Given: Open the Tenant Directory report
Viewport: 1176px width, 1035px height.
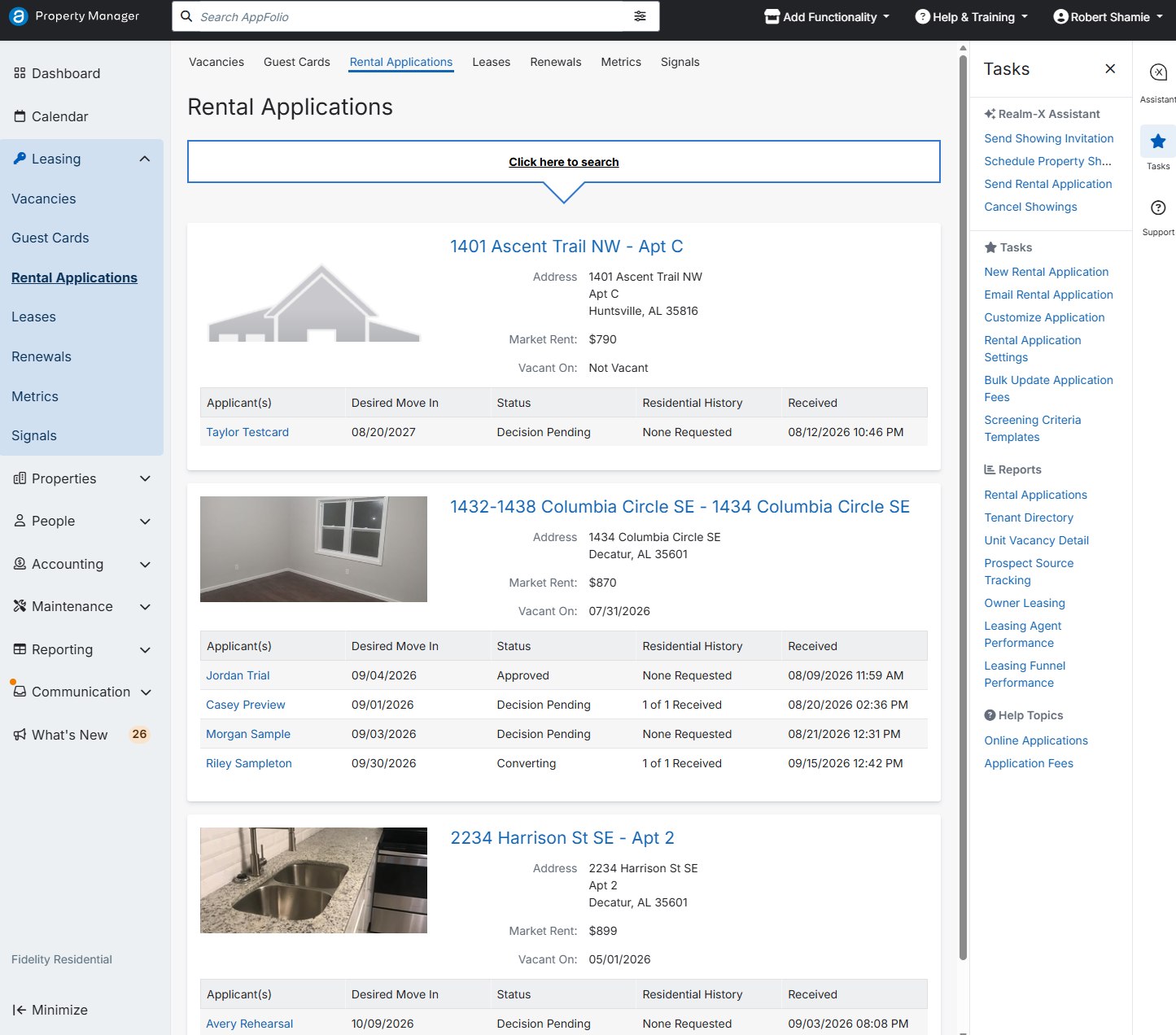Looking at the screenshot, I should 1029,517.
